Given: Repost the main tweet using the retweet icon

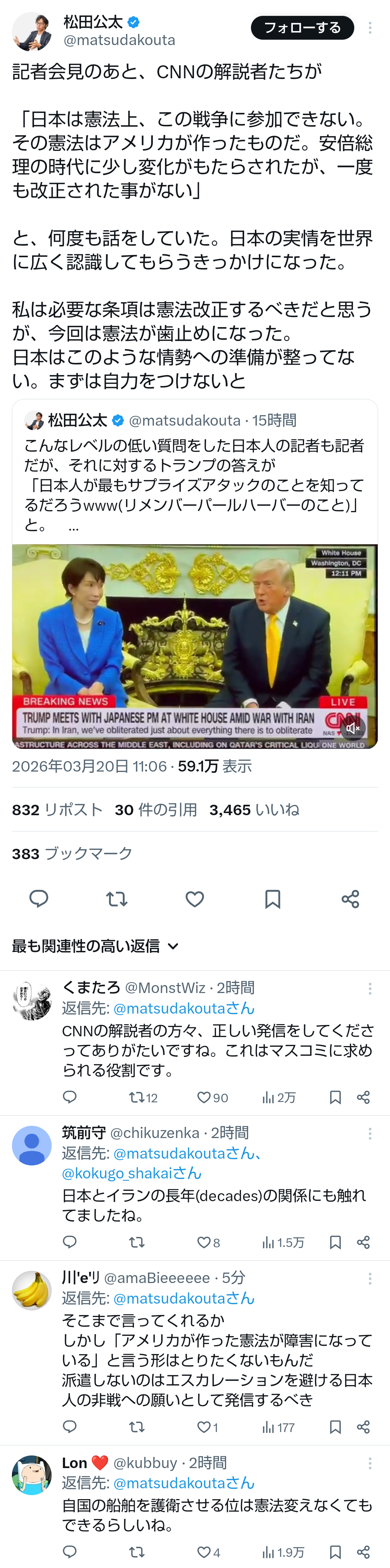Looking at the screenshot, I should click(x=116, y=899).
